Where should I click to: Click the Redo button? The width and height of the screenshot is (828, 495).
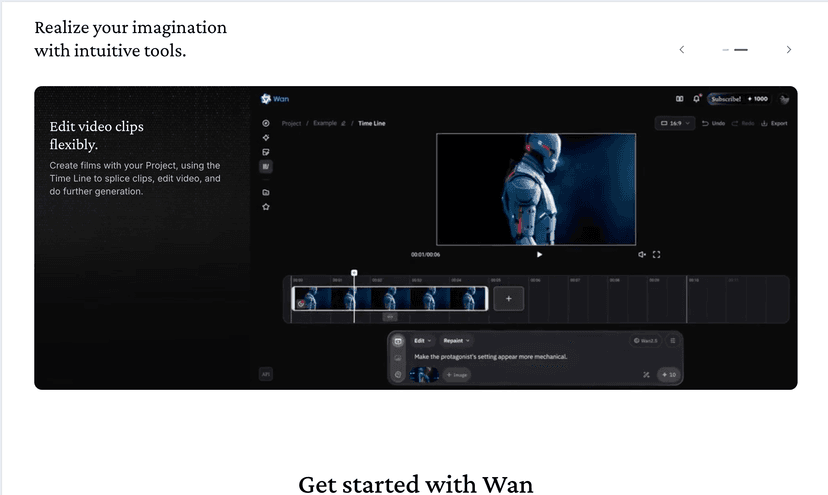[743, 123]
